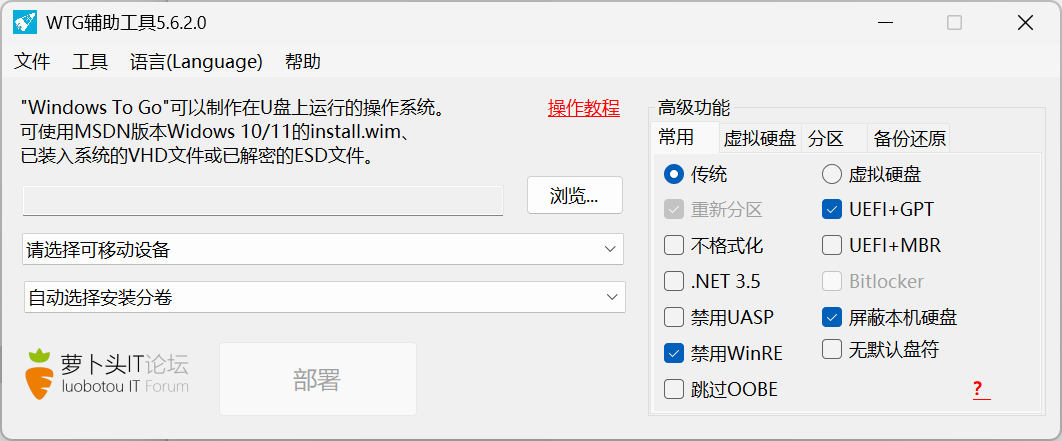Viewport: 1062px width, 441px height.
Task: Maximize the WTG window
Action: [x=954, y=23]
